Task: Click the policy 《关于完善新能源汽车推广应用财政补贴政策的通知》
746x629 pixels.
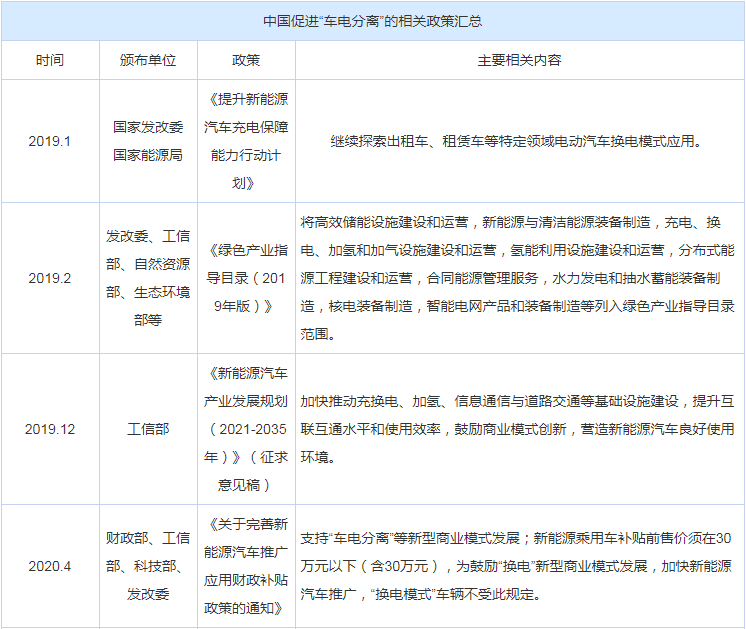Action: 246,566
